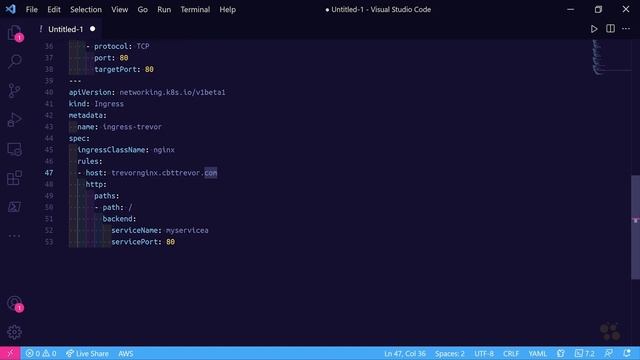
Task: Open remote window indicator in status bar
Action: pos(10,353)
